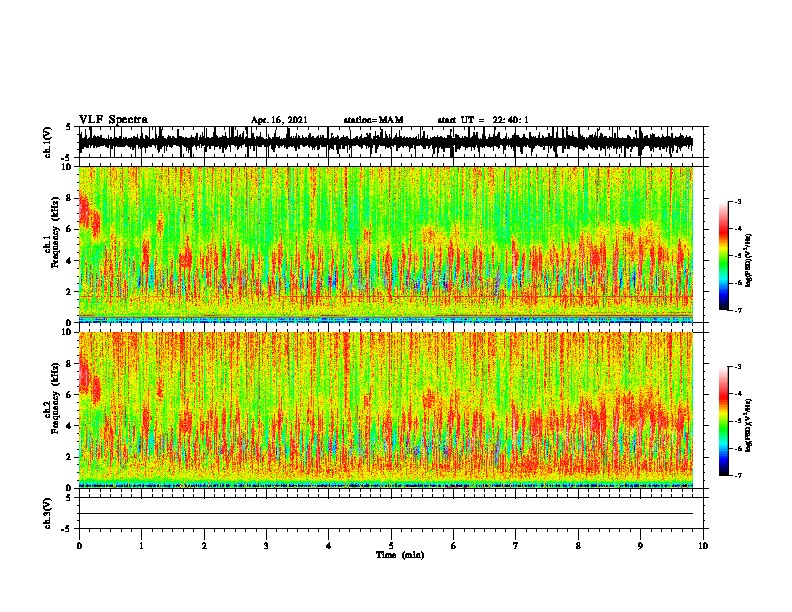Image resolution: width=792 pixels, height=612 pixels.
Task: Click the 'ch.1(V)' waveform axis label
Action: [48, 142]
